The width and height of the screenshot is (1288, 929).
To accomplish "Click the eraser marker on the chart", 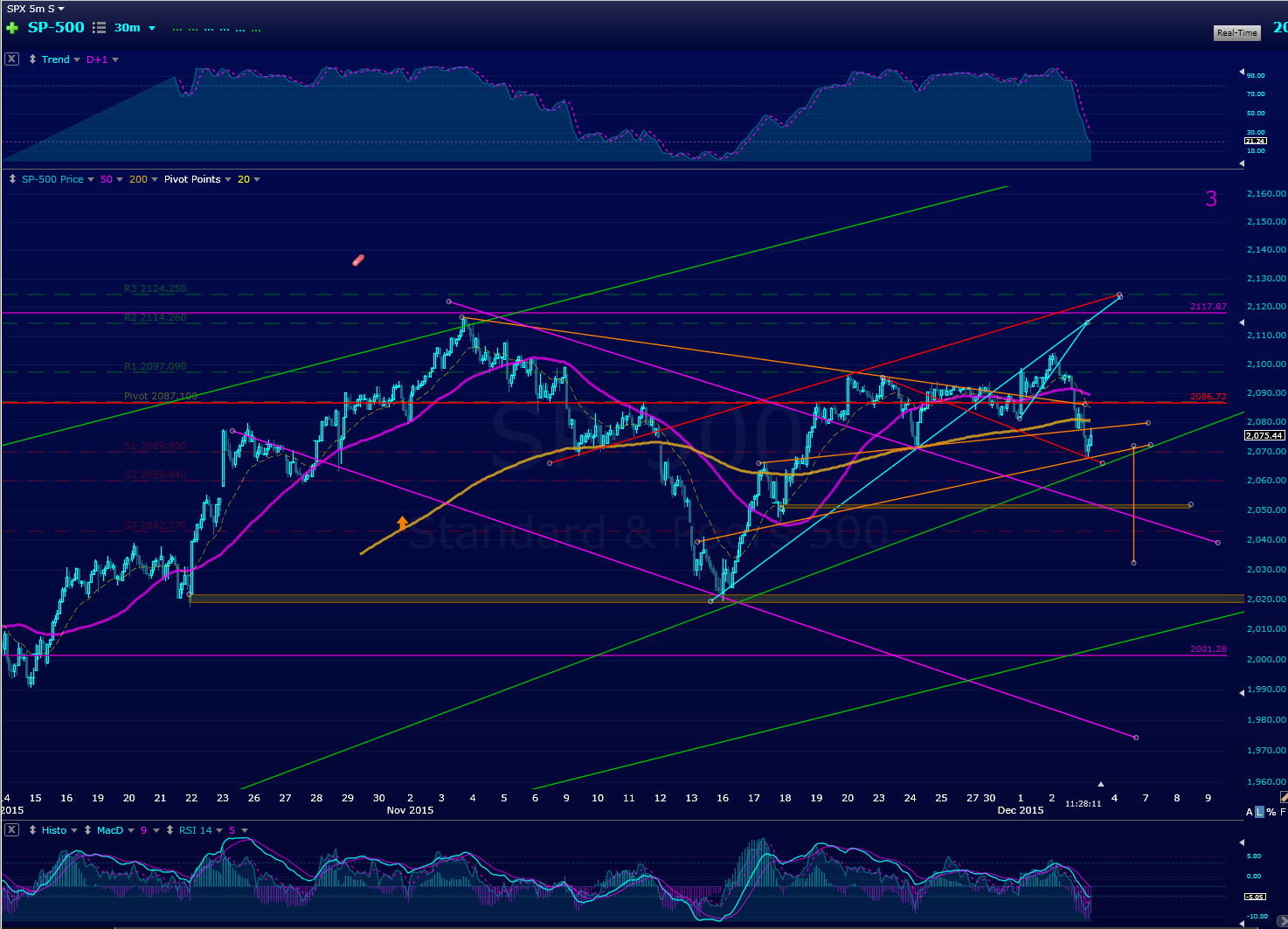I will [x=358, y=260].
